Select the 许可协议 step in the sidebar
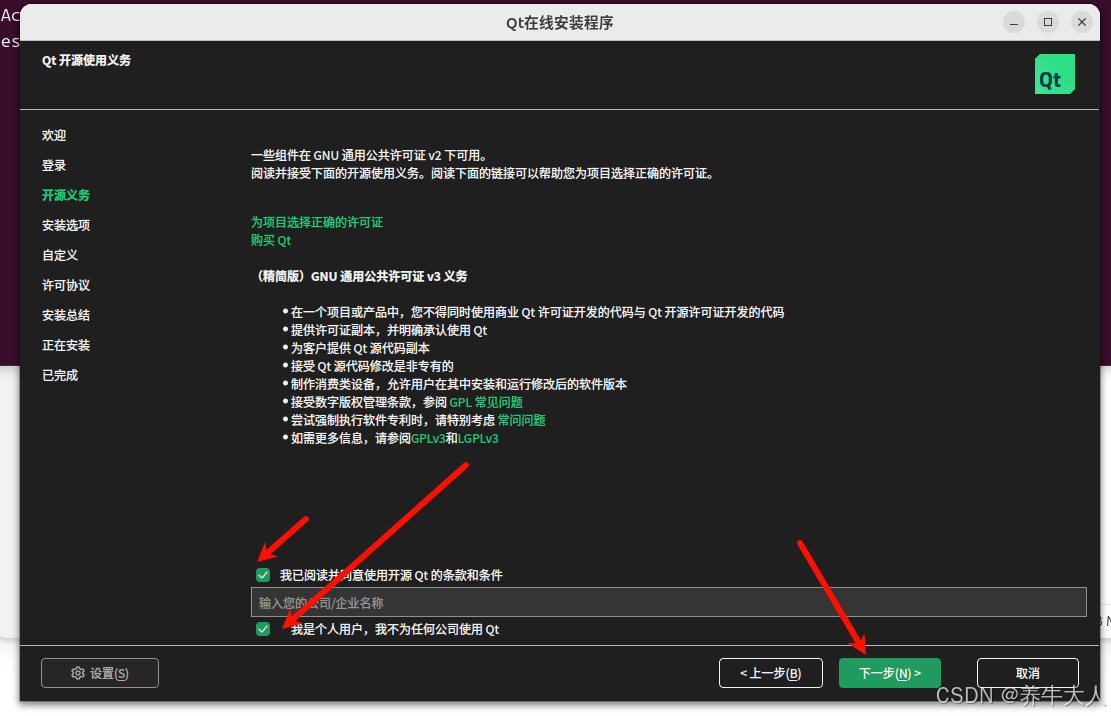Viewport: 1111px width, 716px height. point(66,285)
